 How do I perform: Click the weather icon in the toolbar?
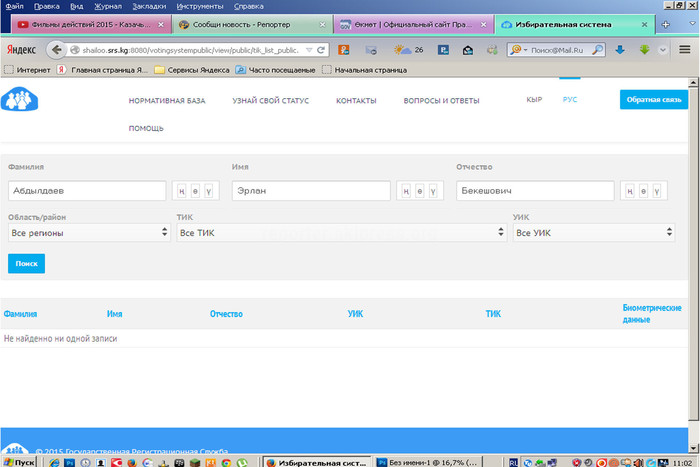pyautogui.click(x=402, y=49)
